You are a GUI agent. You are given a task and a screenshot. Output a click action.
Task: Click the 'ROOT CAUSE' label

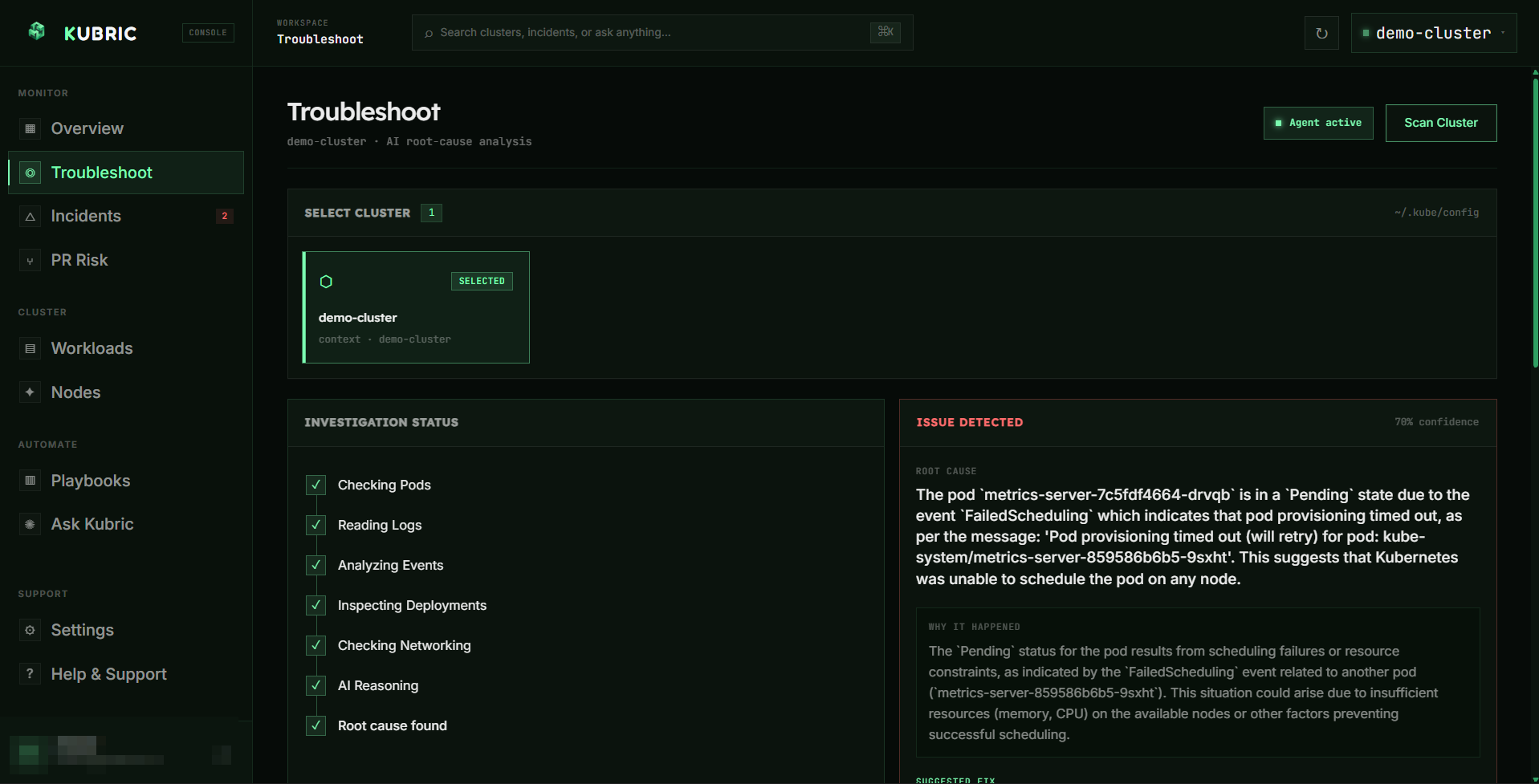click(x=946, y=471)
